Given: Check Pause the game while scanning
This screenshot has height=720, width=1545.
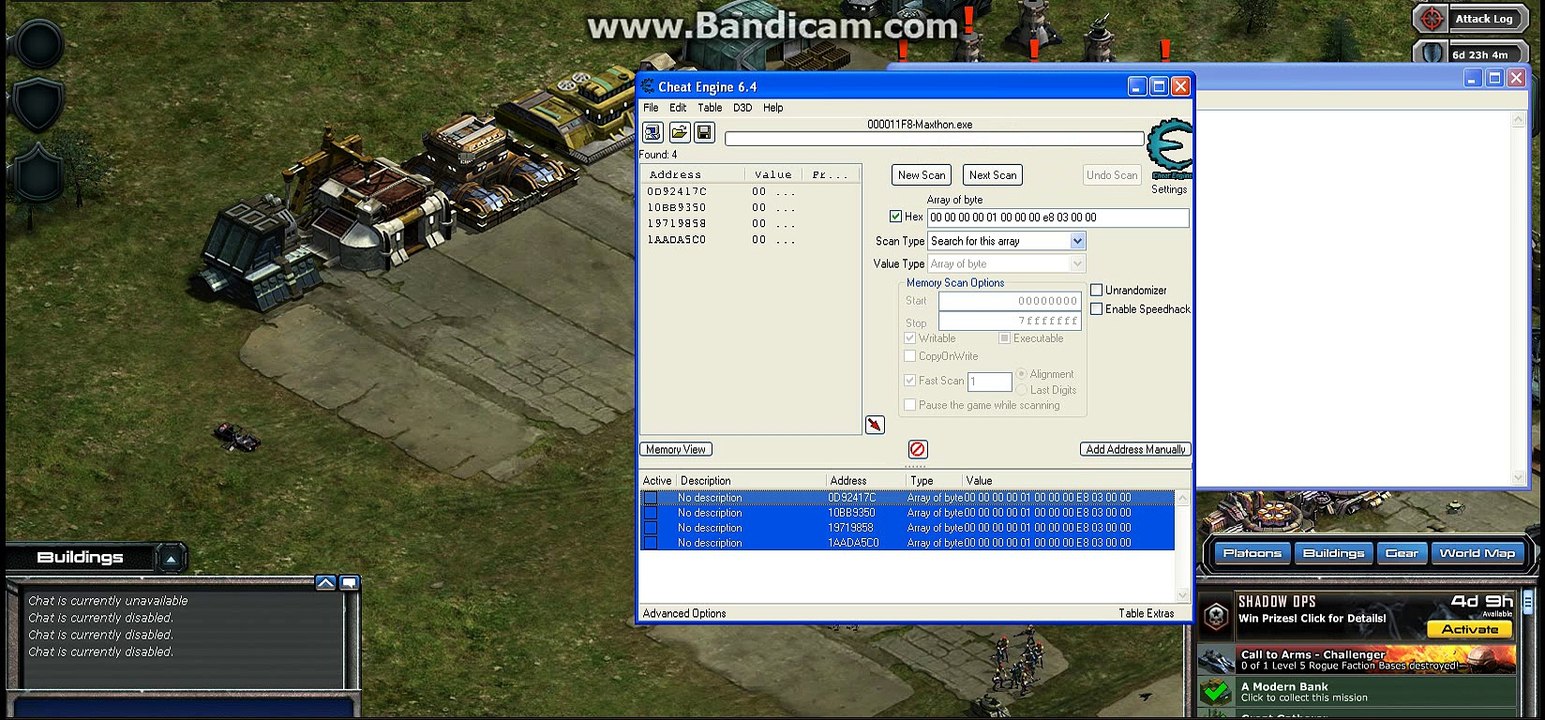Looking at the screenshot, I should (910, 405).
